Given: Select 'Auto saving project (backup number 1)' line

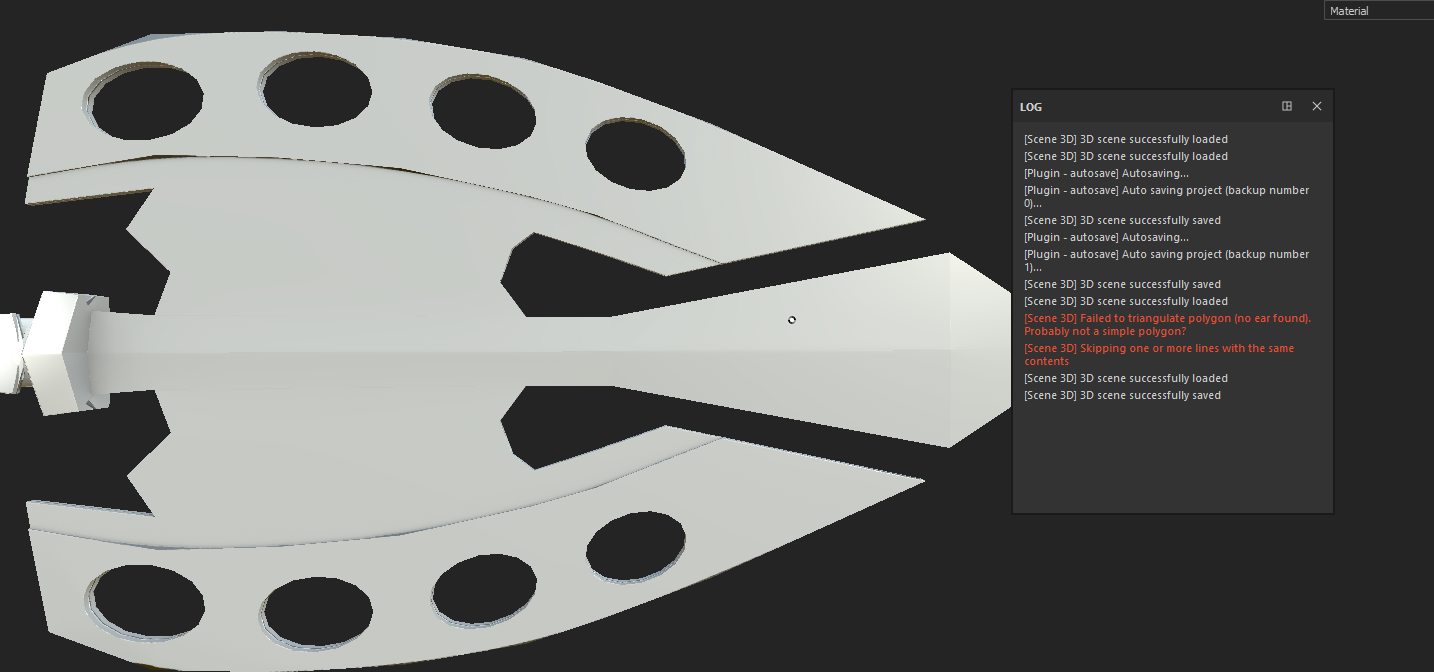Looking at the screenshot, I should pyautogui.click(x=1166, y=261).
